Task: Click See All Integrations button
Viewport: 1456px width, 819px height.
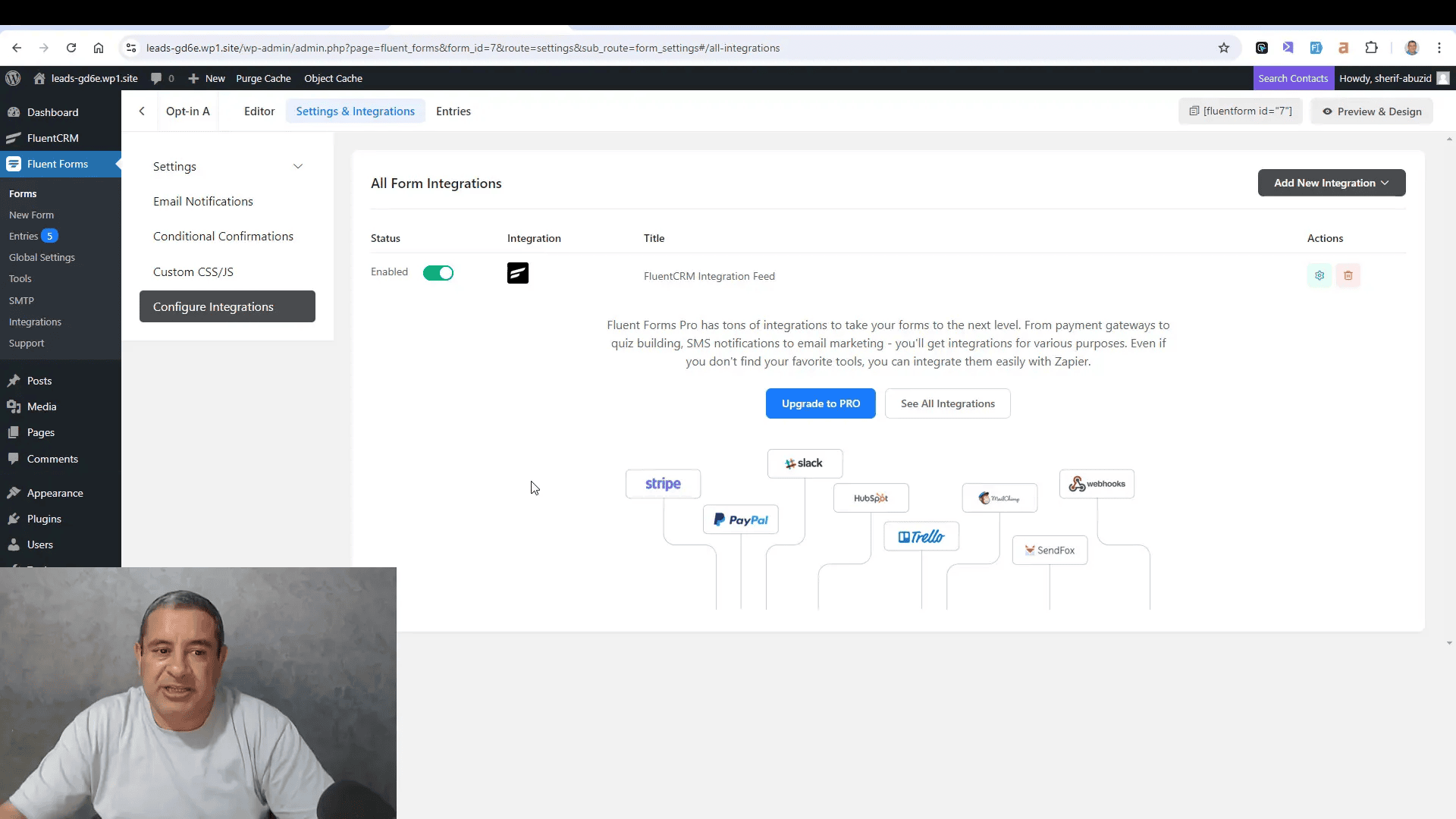Action: 947,403
